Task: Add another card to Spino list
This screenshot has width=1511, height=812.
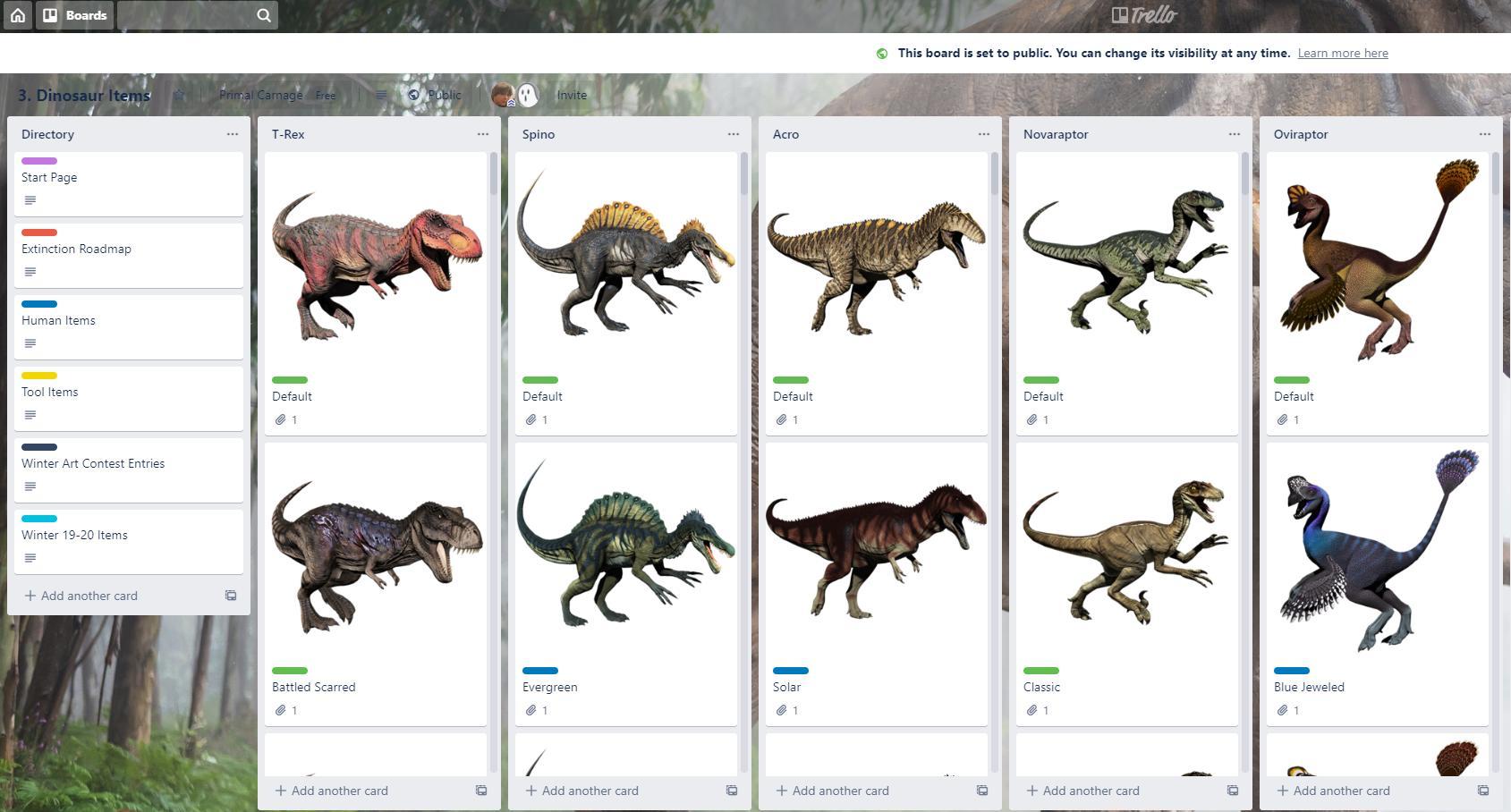Action: 582,791
